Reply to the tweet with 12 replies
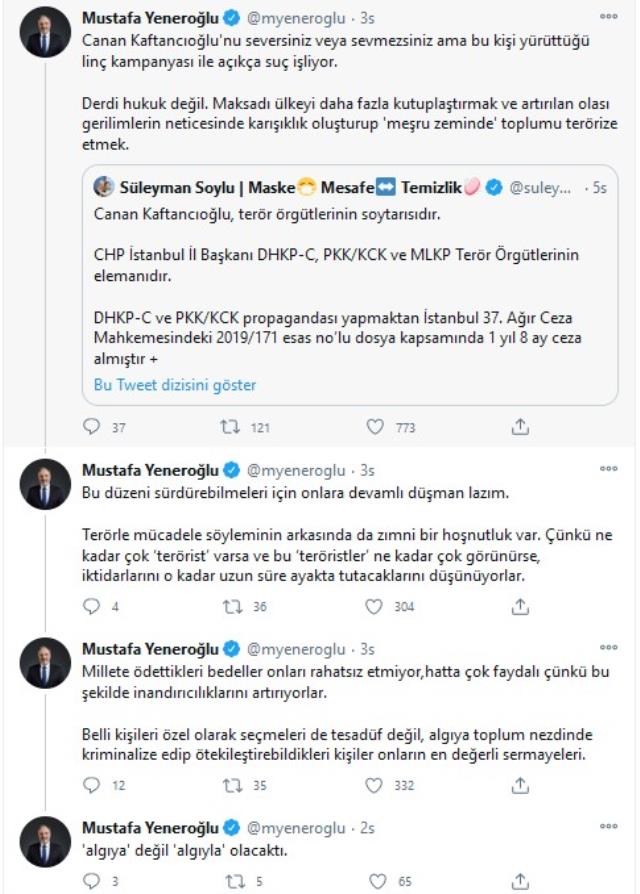Screen dimensions: 640x894 [x=91, y=785]
